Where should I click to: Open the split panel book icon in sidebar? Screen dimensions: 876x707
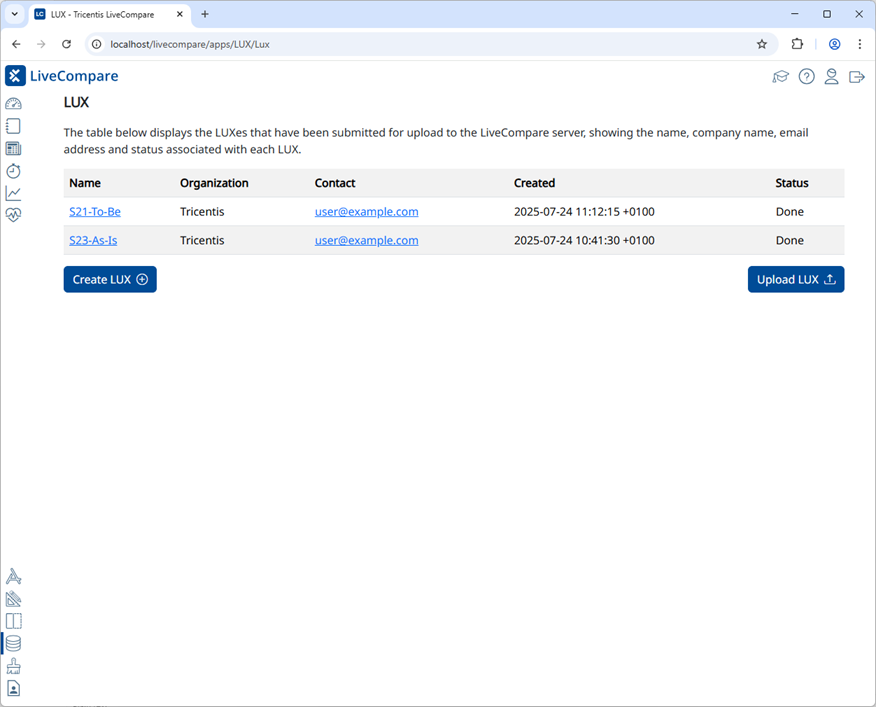(13, 621)
